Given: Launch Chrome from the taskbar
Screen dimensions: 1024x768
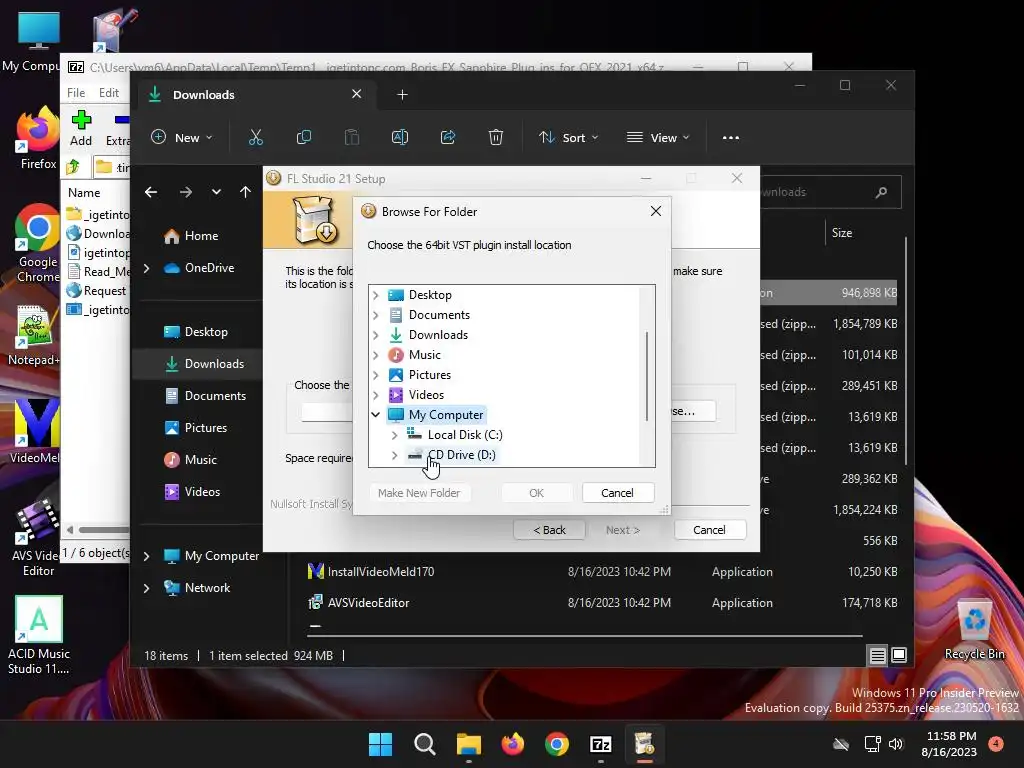Looking at the screenshot, I should 556,744.
